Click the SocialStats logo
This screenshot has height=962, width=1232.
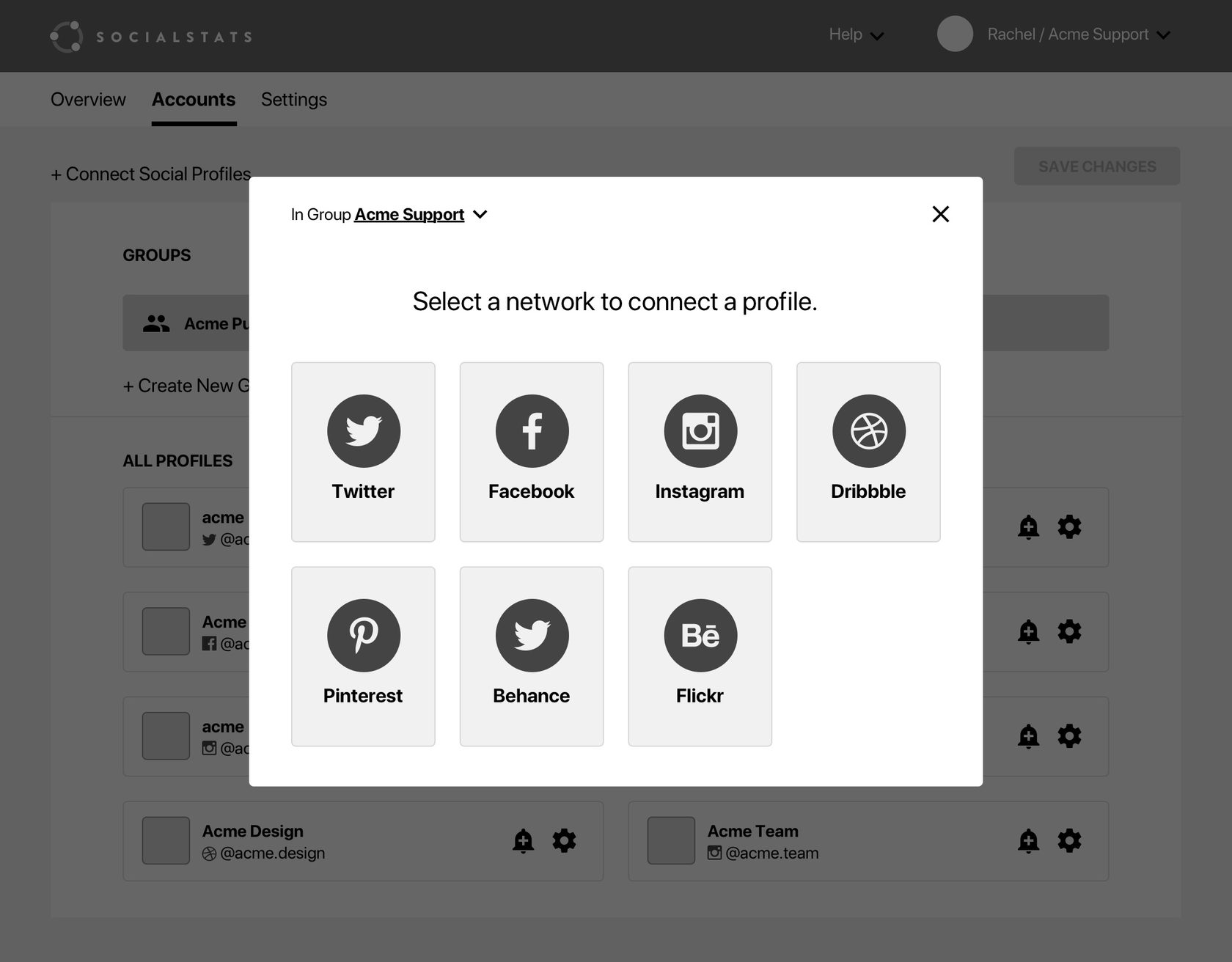pos(151,37)
